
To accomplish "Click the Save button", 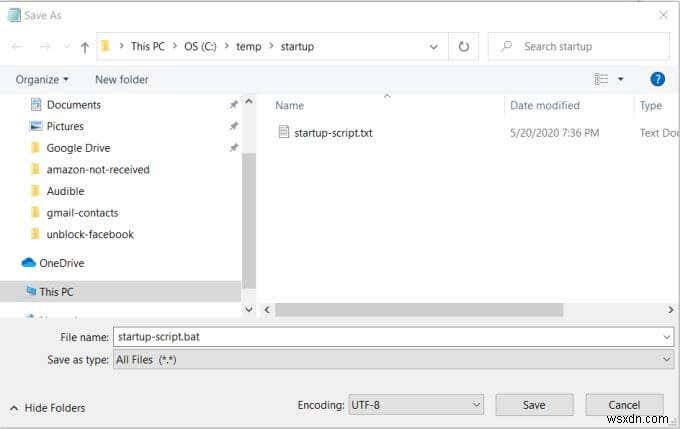I will 534,405.
